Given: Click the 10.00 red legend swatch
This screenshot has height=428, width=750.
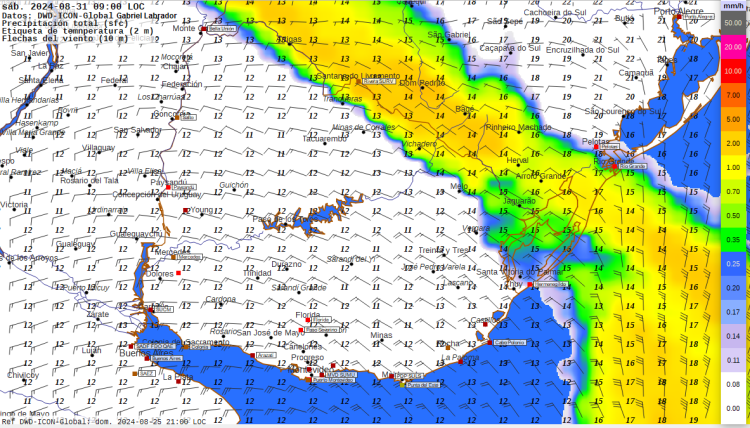Looking at the screenshot, I should click(732, 71).
